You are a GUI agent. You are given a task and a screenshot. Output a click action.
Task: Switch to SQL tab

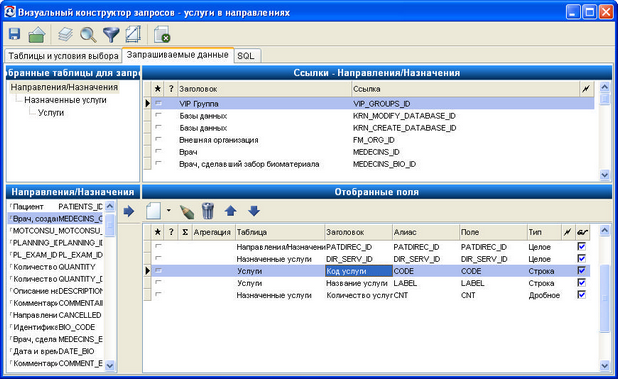248,56
